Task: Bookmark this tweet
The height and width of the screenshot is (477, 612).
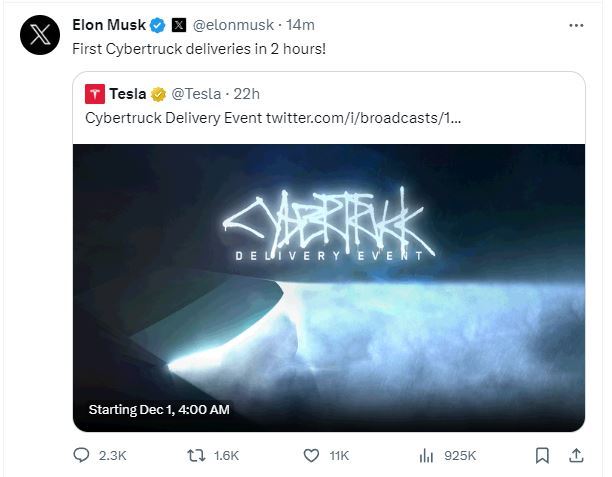Action: 542,455
